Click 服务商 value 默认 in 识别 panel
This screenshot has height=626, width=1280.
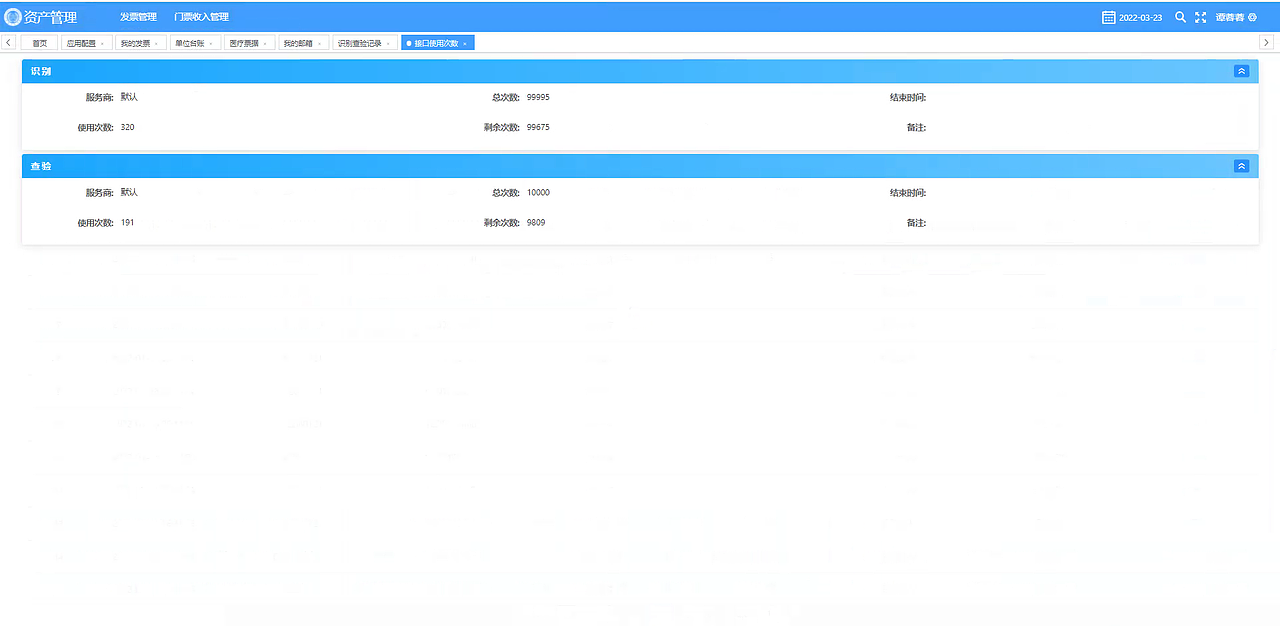click(x=129, y=98)
